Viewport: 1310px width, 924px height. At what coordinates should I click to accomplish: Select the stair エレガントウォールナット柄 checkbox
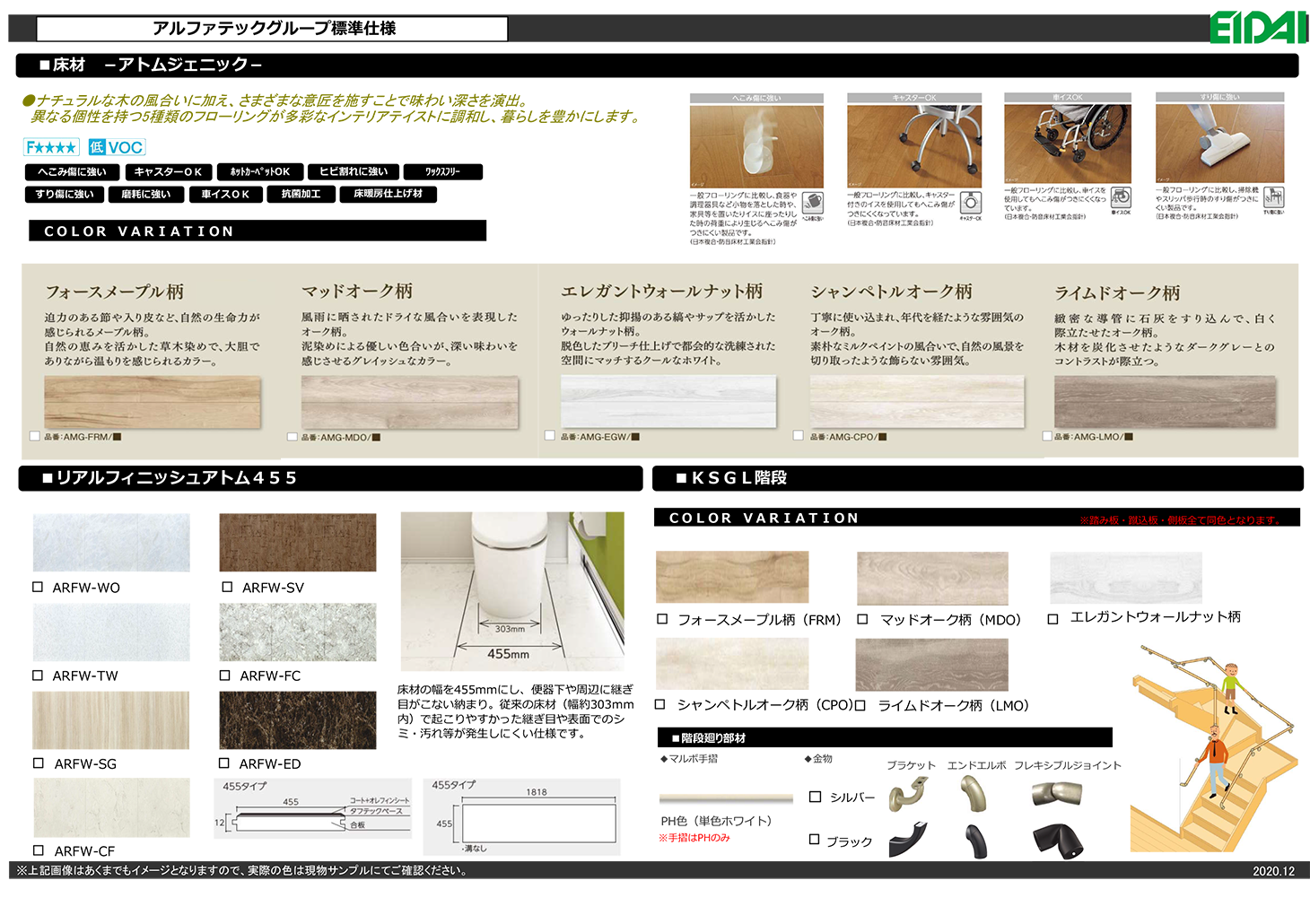(1053, 618)
